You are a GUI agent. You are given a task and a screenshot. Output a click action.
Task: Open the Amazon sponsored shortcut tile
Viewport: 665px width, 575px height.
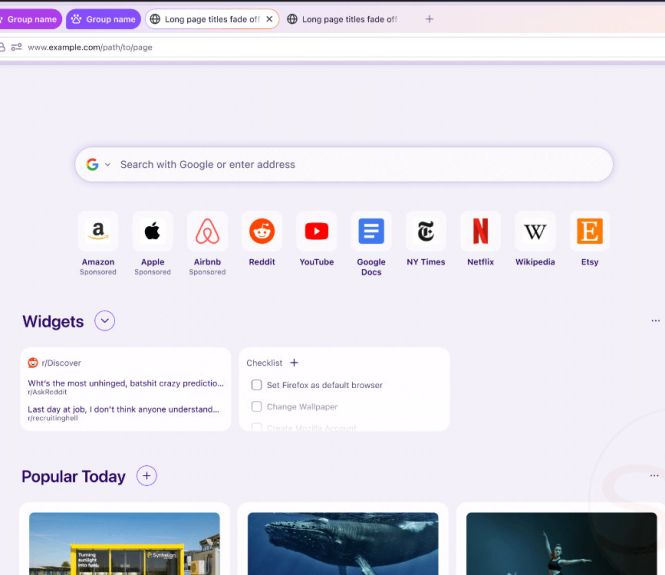click(x=98, y=231)
